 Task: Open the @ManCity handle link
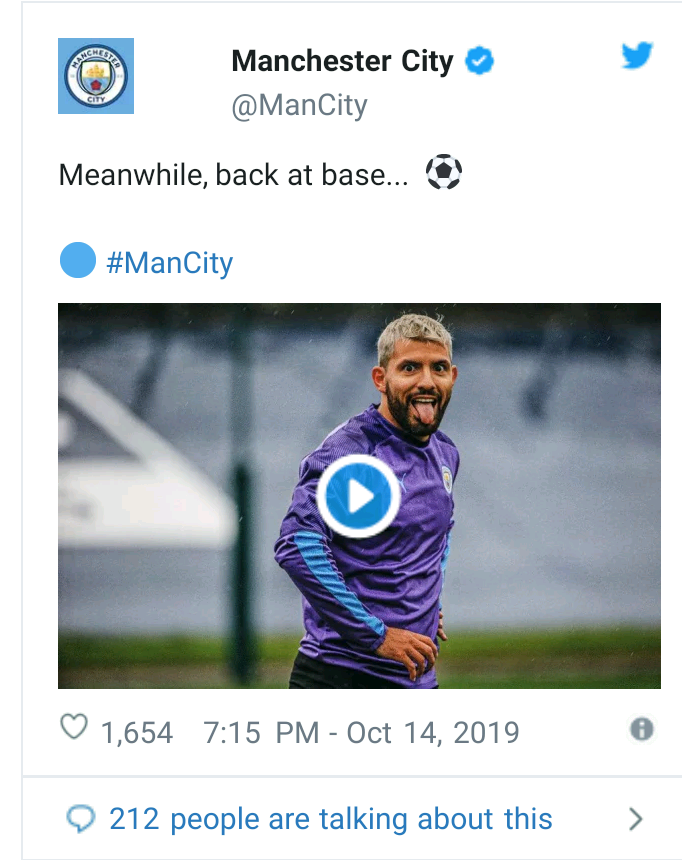[299, 106]
